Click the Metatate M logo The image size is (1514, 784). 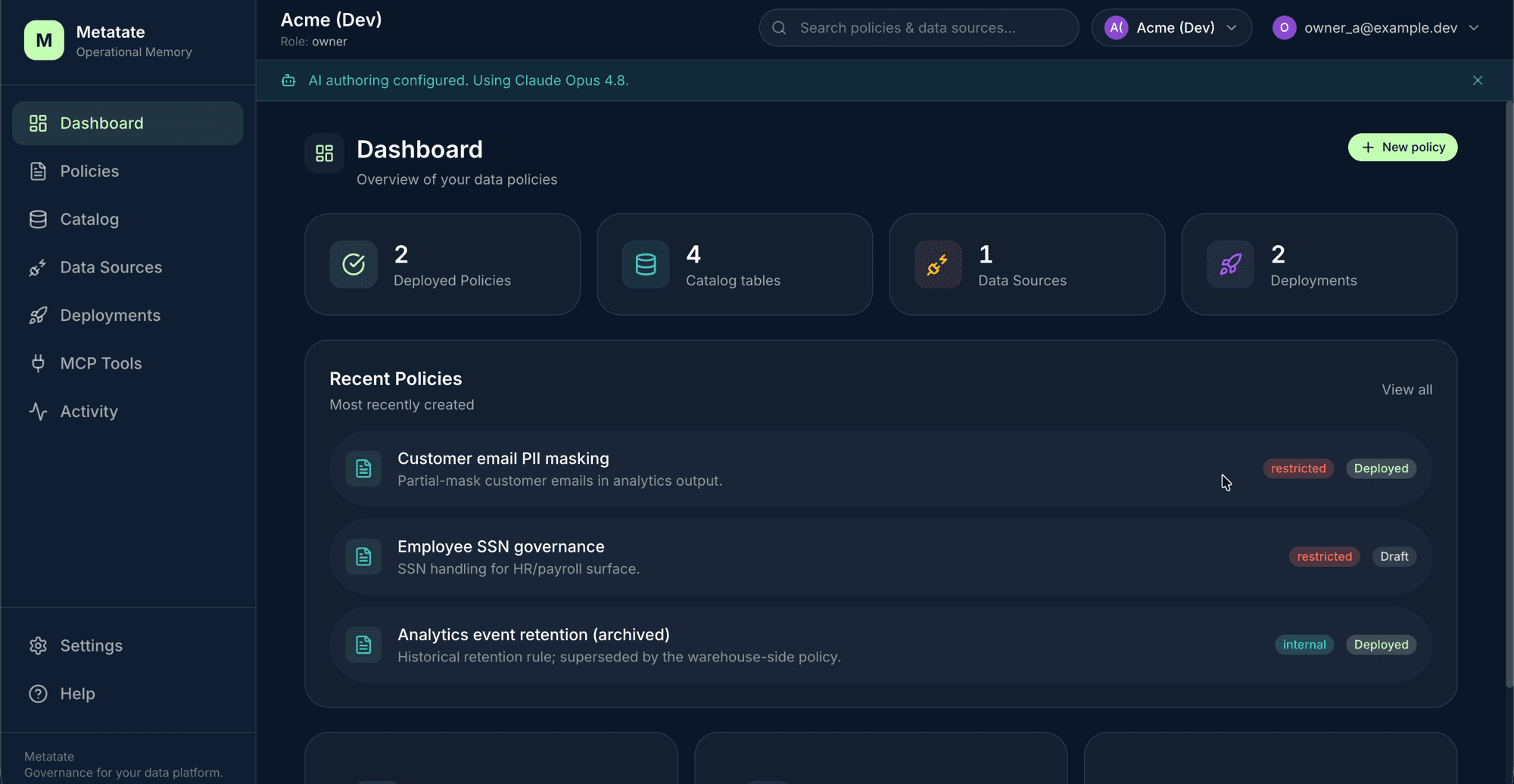tap(44, 40)
